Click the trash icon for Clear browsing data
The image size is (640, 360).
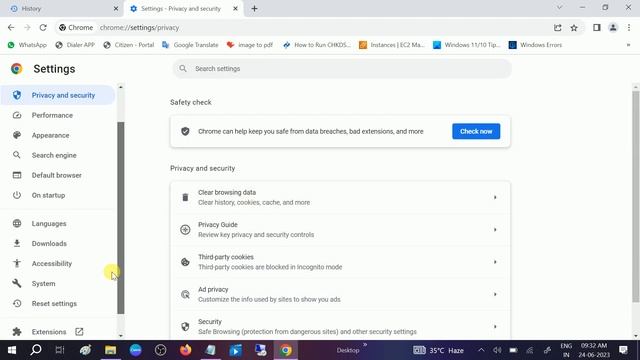coord(185,197)
